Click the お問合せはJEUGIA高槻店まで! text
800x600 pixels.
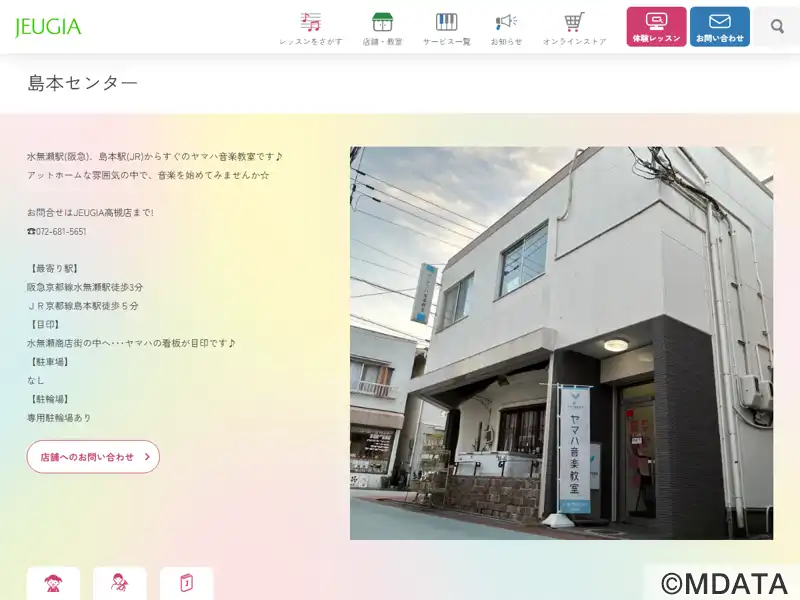pos(90,213)
